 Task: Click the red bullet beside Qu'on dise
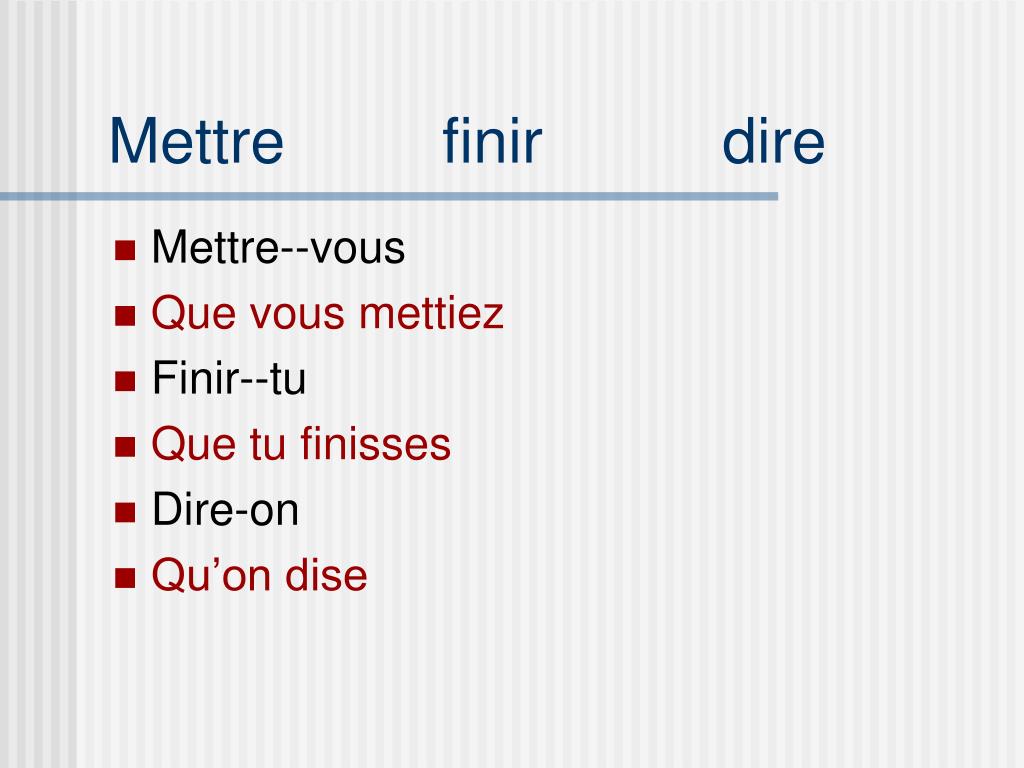pos(125,578)
